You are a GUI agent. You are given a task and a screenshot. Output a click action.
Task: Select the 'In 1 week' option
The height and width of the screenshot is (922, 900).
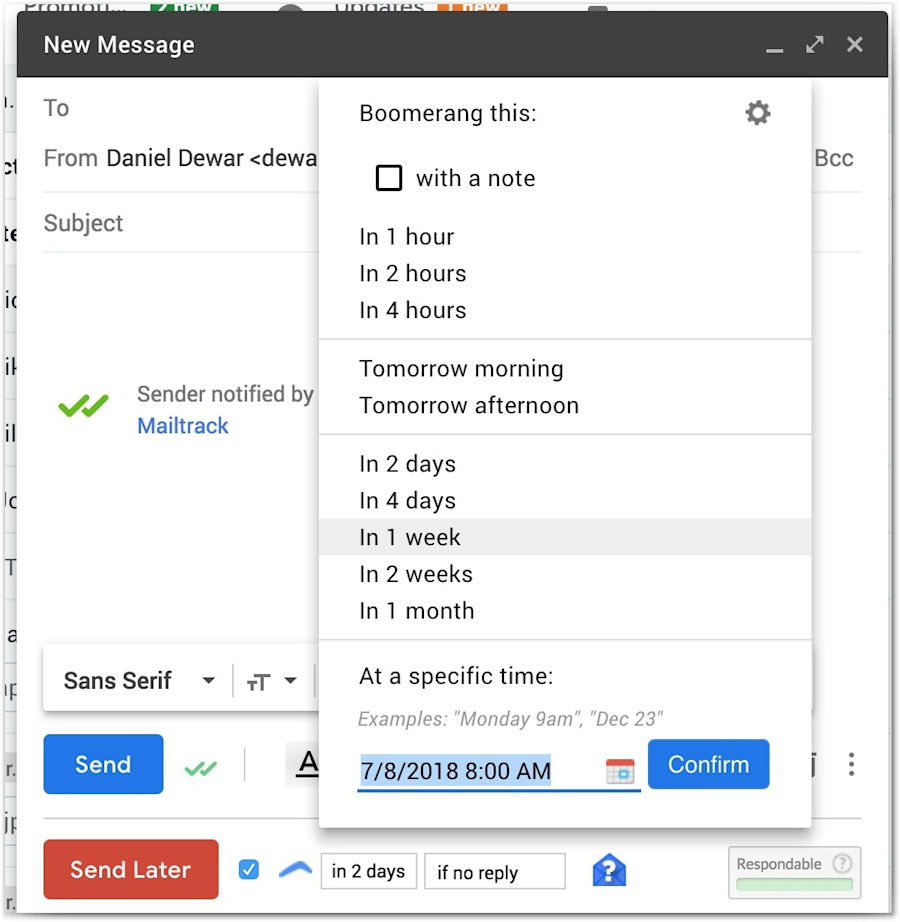coord(409,537)
